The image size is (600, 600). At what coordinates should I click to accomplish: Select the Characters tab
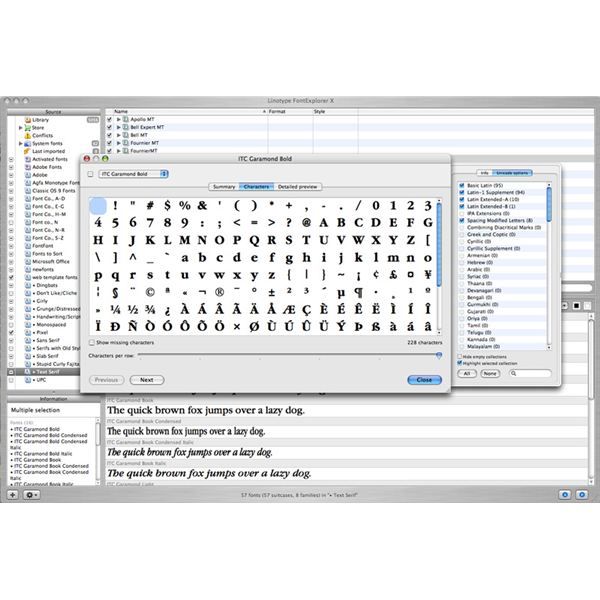point(256,187)
